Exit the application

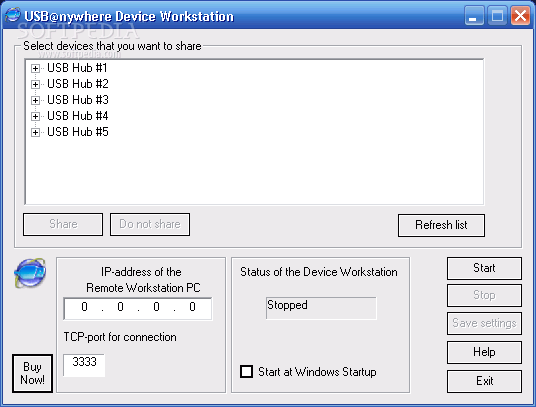[x=484, y=381]
